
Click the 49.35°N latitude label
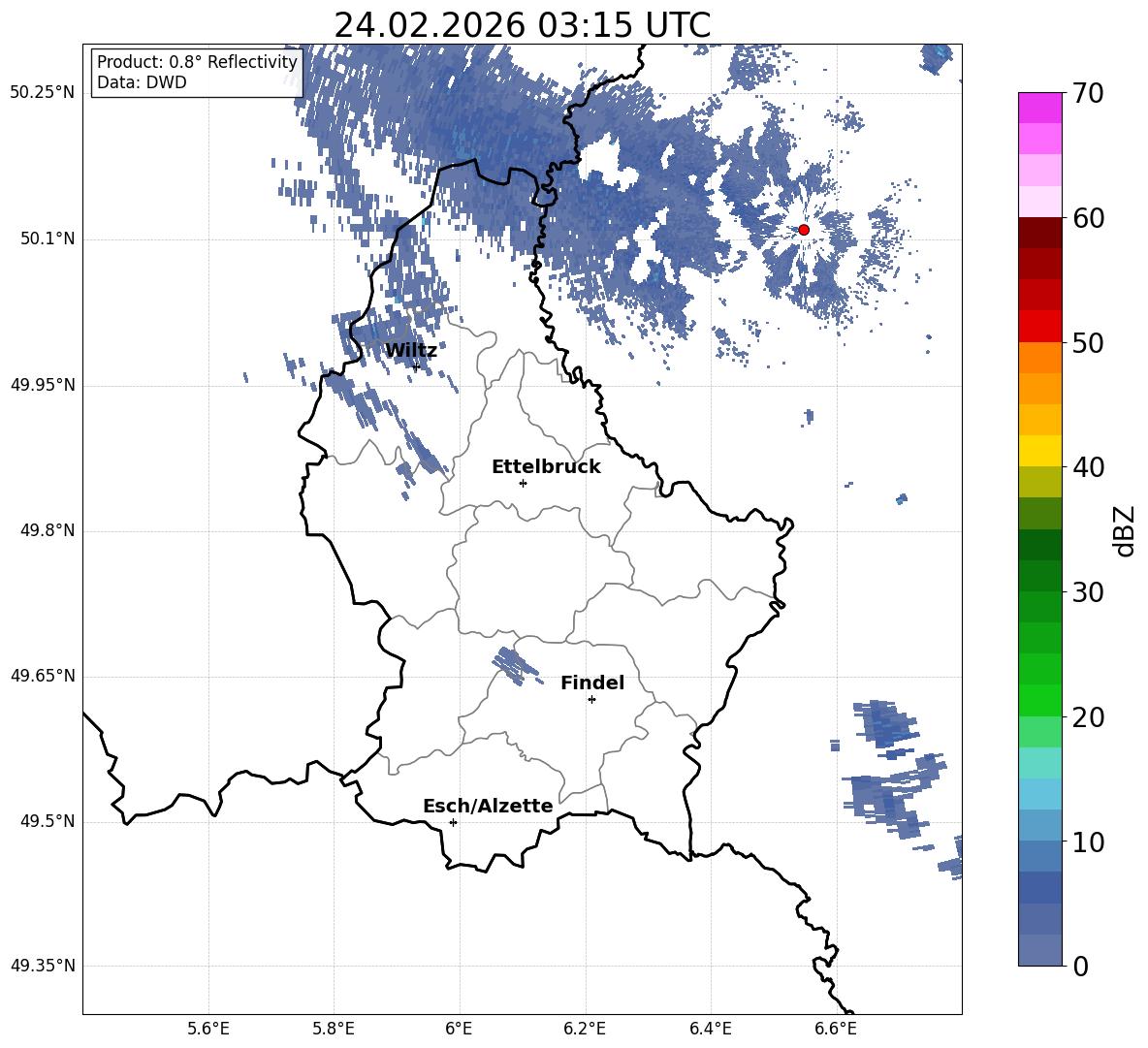coord(43,966)
